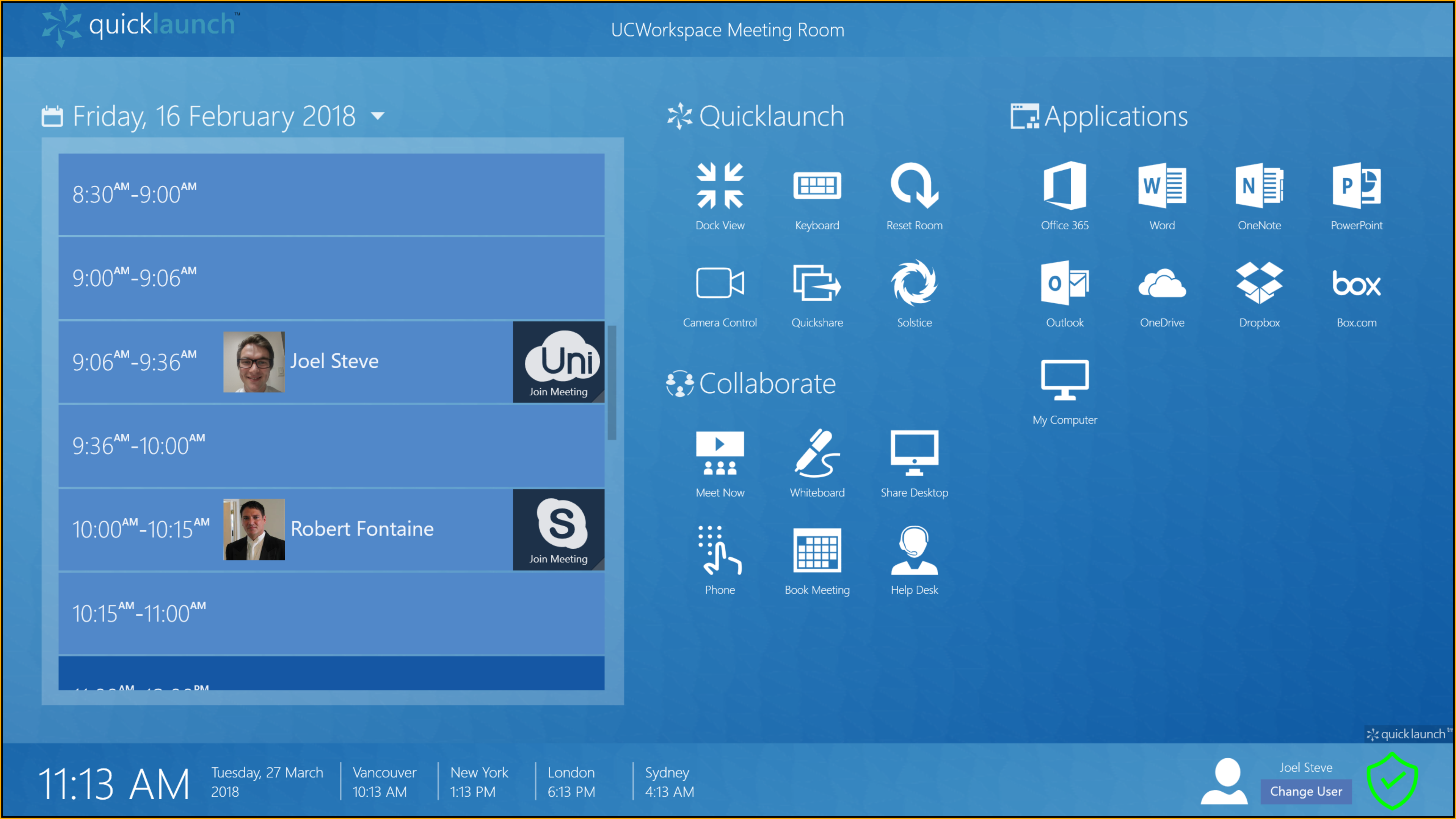Click the New York 1:13 PM time
Viewport: 1456px width, 819px height.
coord(479,782)
